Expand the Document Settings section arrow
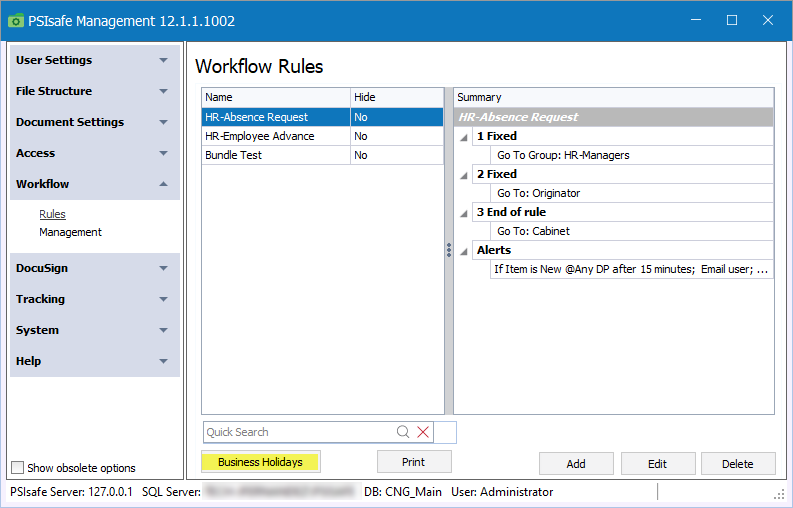The width and height of the screenshot is (793, 508). [163, 122]
